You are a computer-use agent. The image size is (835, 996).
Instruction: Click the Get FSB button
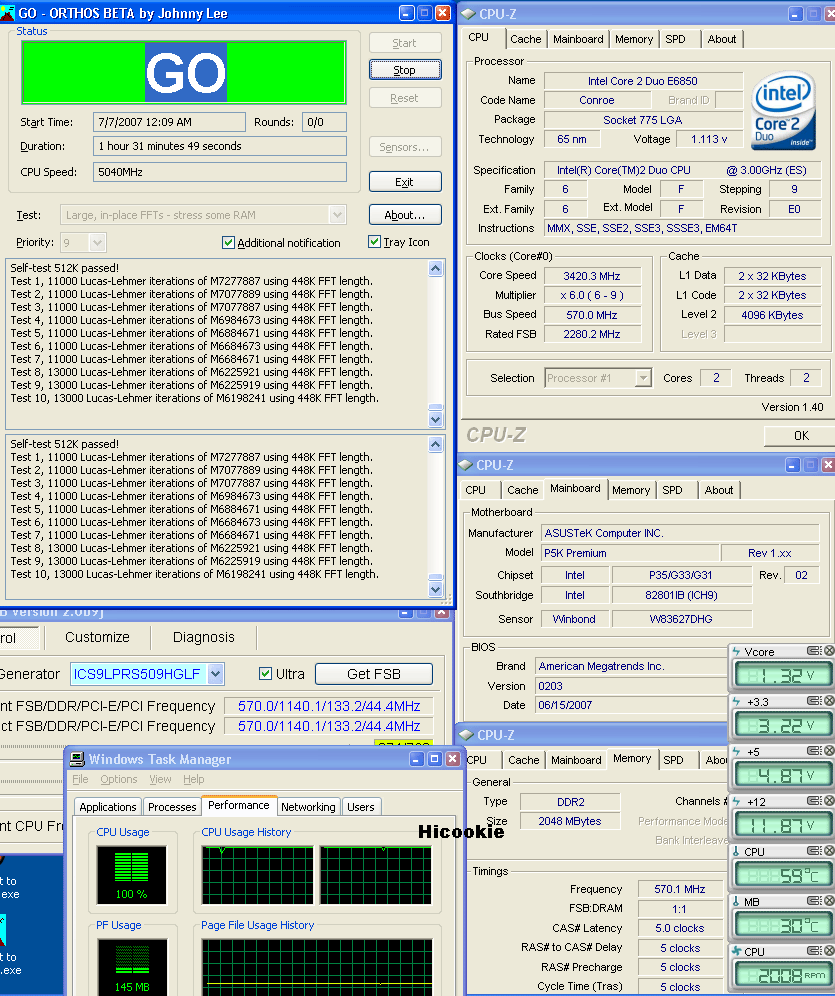click(374, 674)
